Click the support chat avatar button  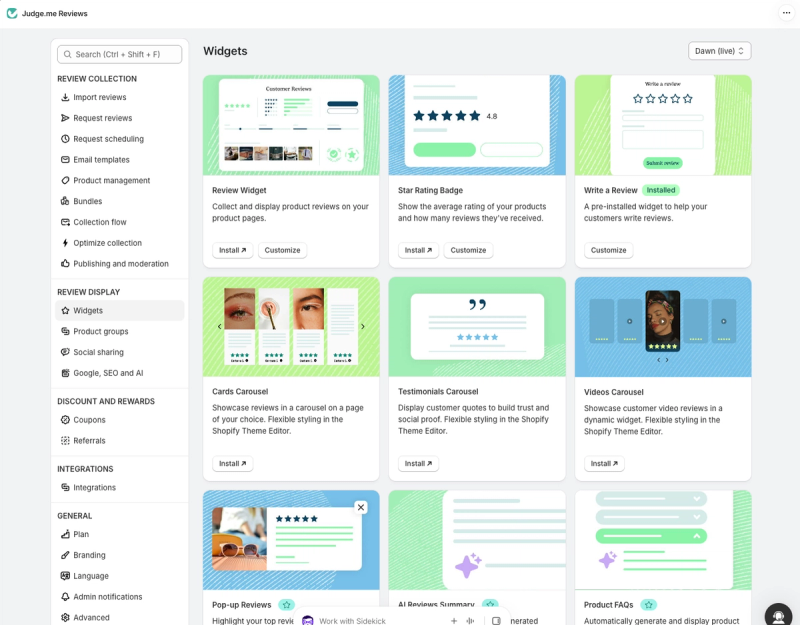click(778, 615)
